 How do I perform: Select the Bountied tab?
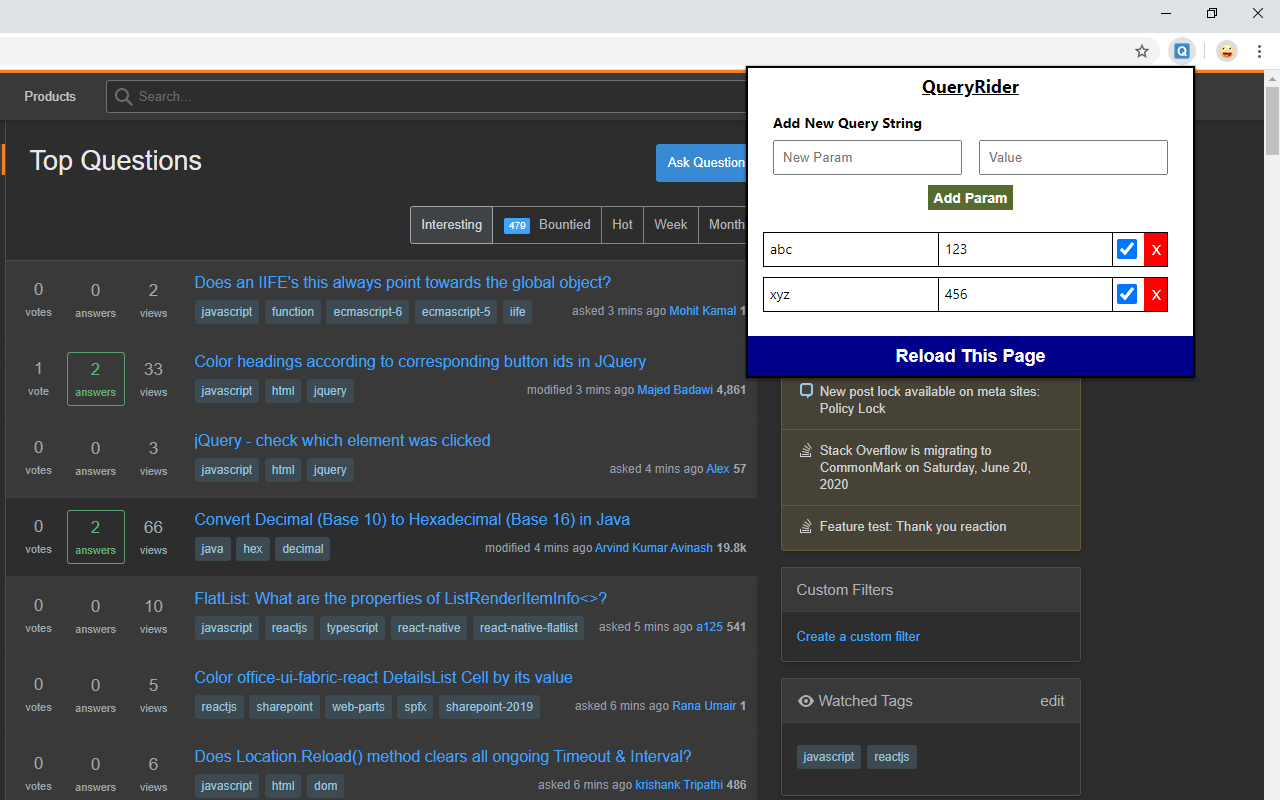[547, 225]
